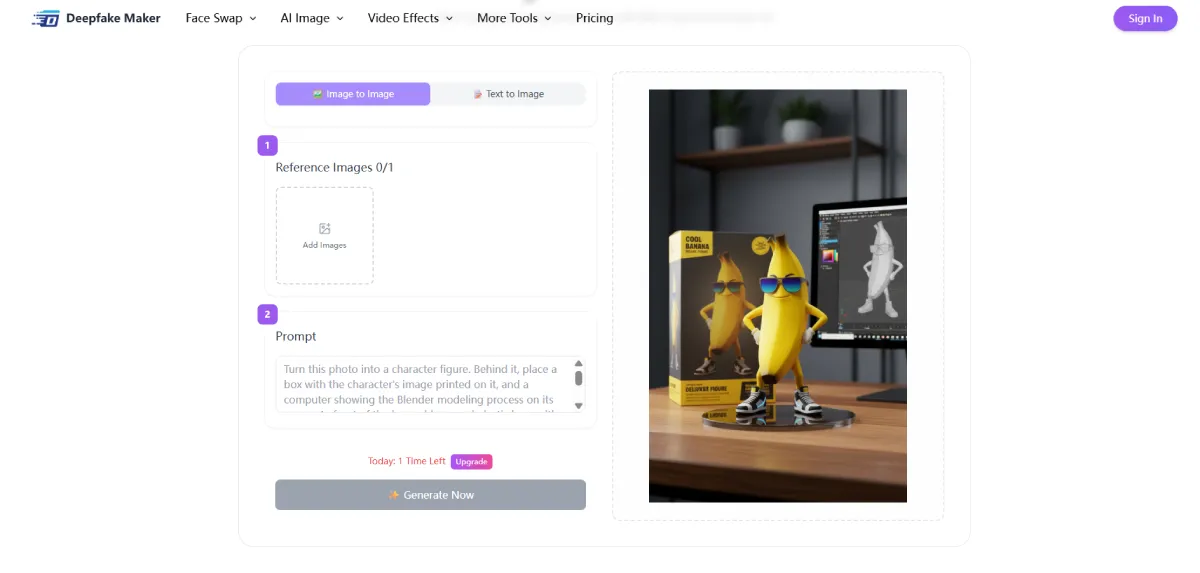Open the AI Image dropdown
The height and width of the screenshot is (573, 1200).
pos(312,18)
